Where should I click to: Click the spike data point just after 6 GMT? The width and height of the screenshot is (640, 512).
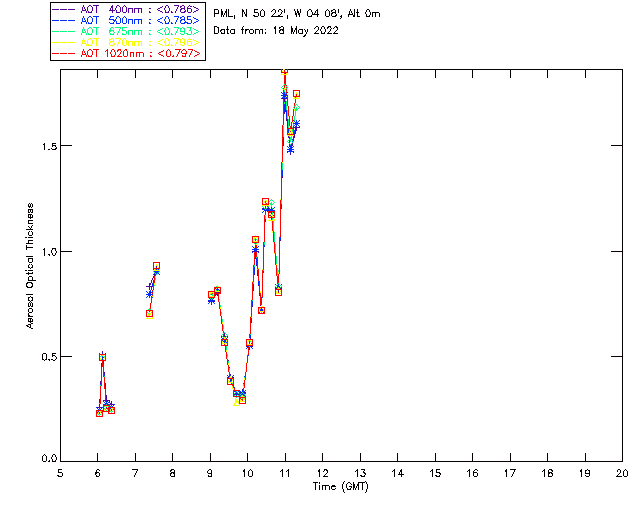[102, 357]
